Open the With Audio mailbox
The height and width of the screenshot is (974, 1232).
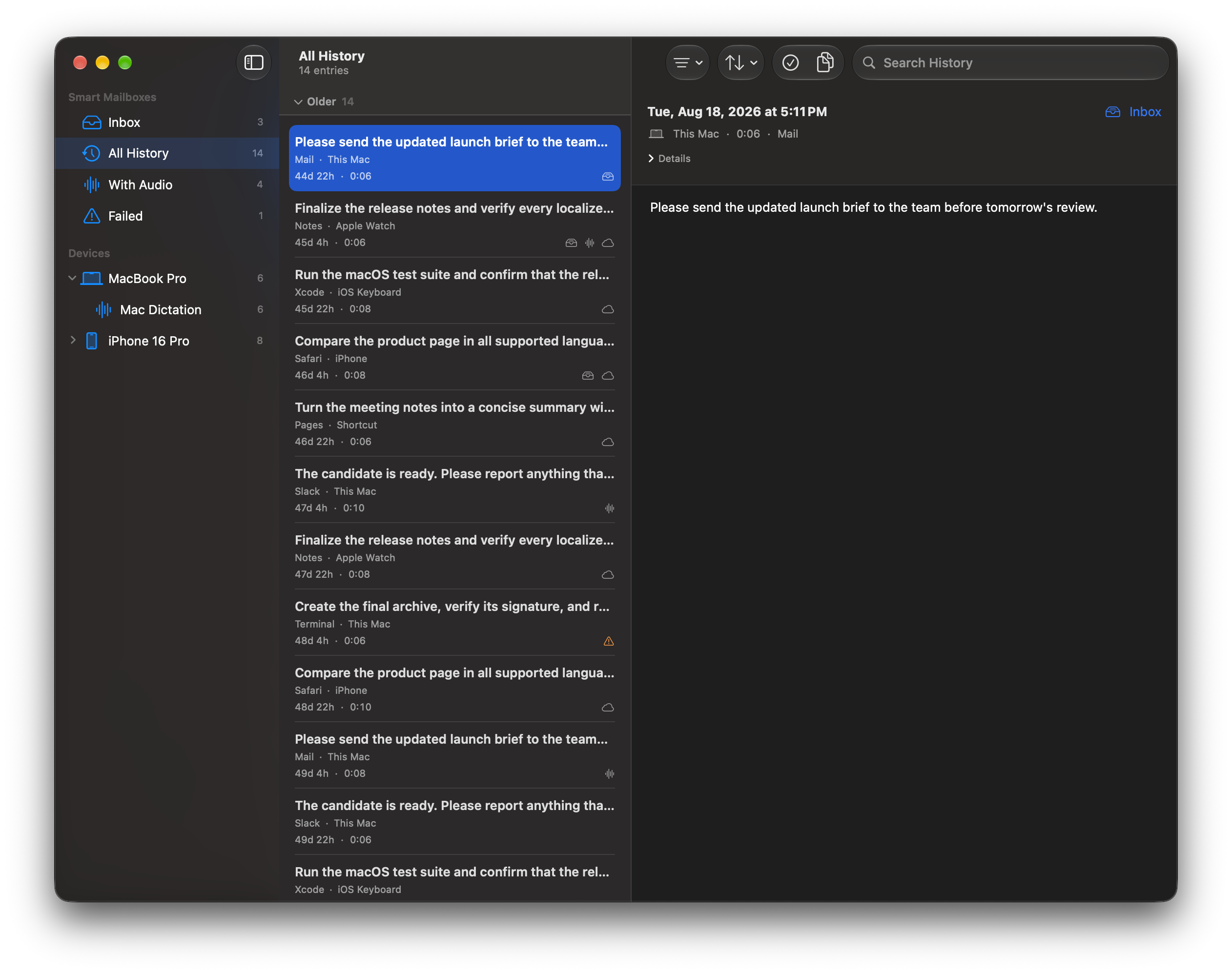click(x=167, y=184)
